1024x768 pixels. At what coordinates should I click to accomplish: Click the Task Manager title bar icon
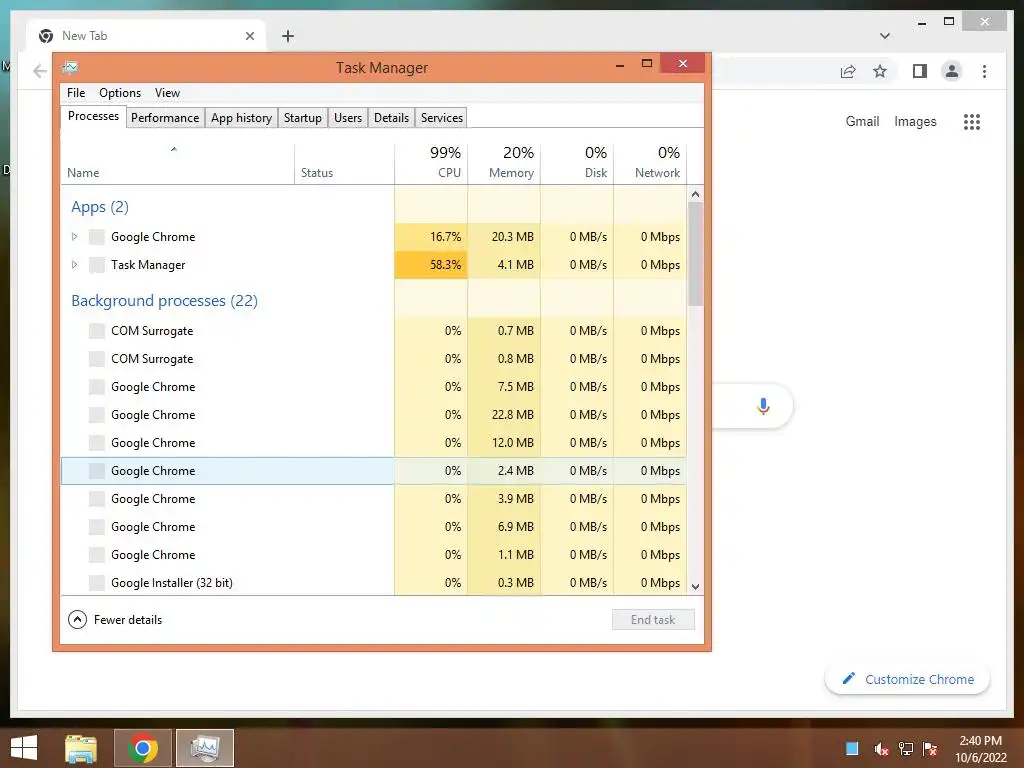71,67
